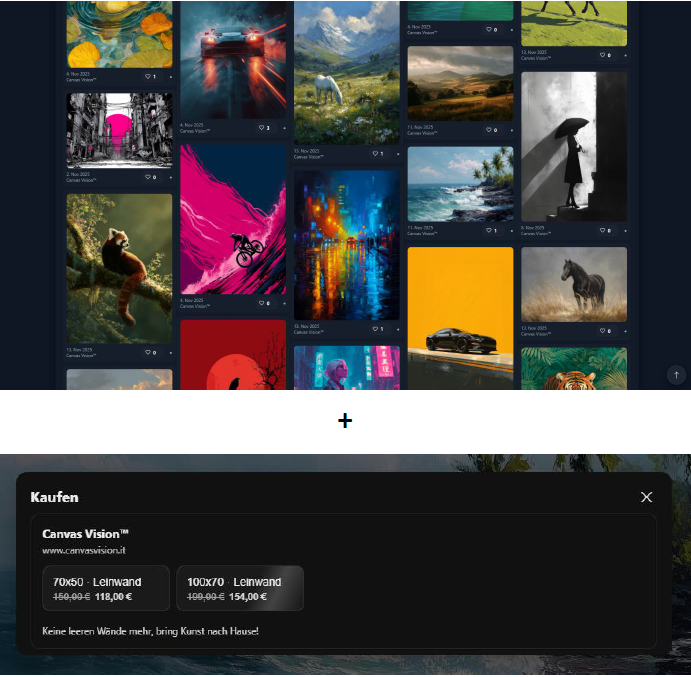The image size is (691, 677).
Task: Open more options under neon city painting
Action: 398,329
